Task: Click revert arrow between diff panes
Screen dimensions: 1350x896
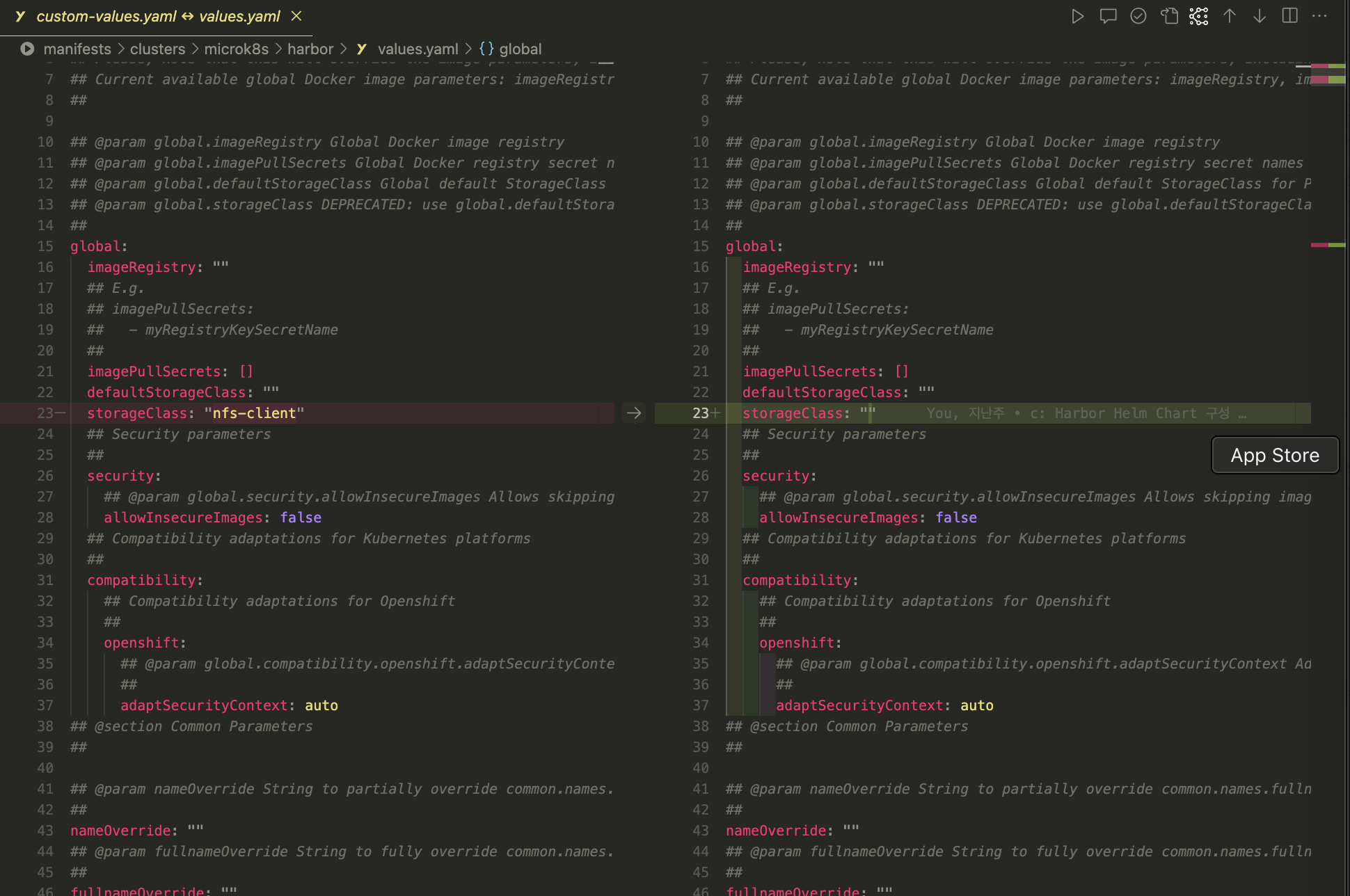Action: pos(633,413)
